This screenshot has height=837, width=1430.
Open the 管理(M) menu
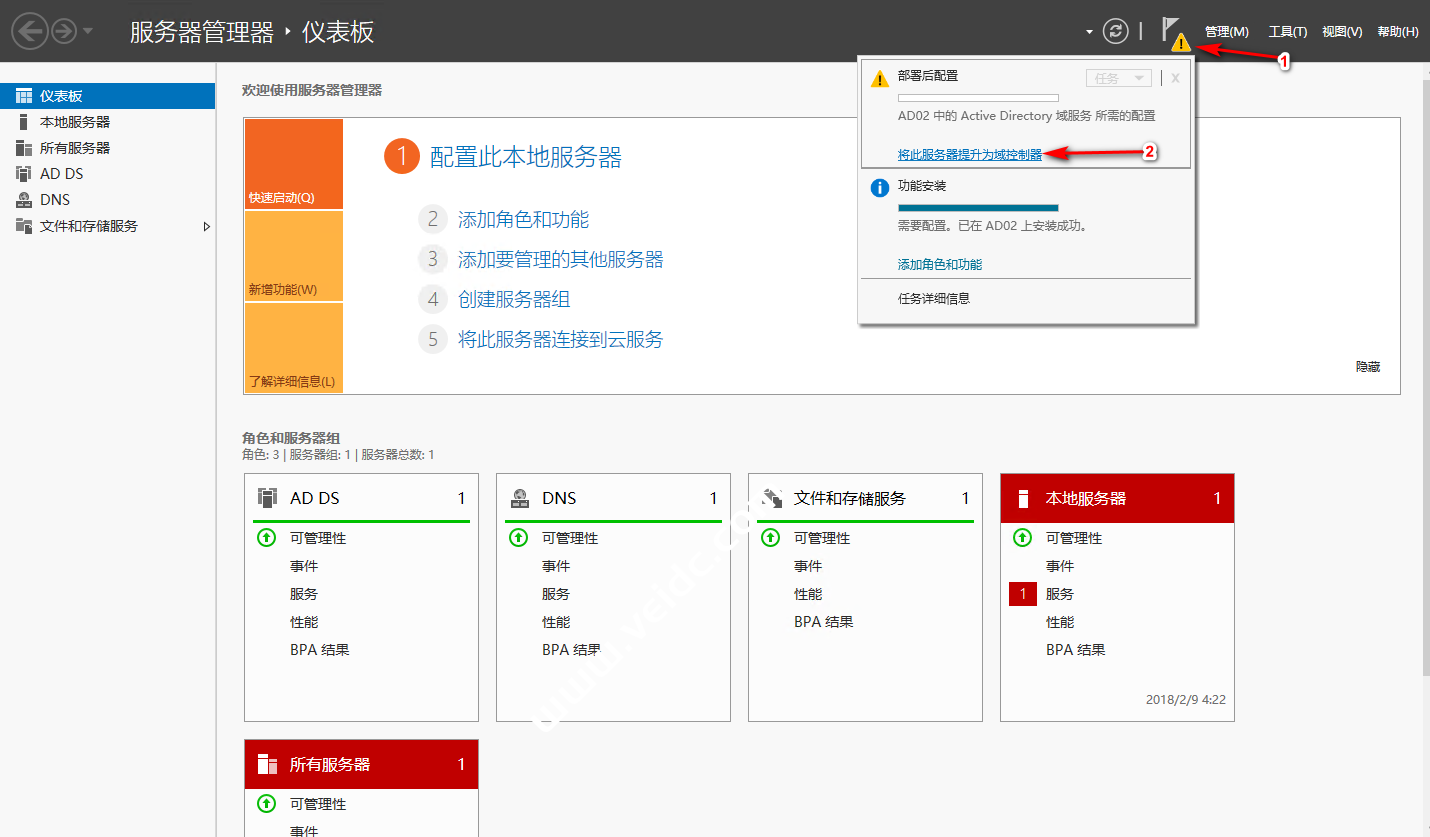pos(1226,32)
